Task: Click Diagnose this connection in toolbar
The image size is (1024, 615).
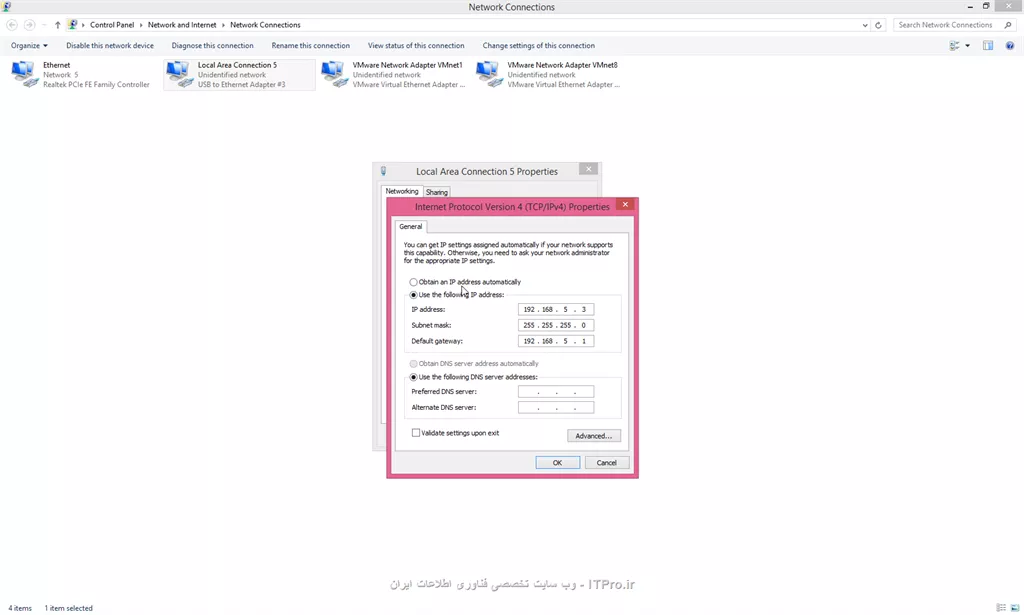Action: tap(212, 45)
